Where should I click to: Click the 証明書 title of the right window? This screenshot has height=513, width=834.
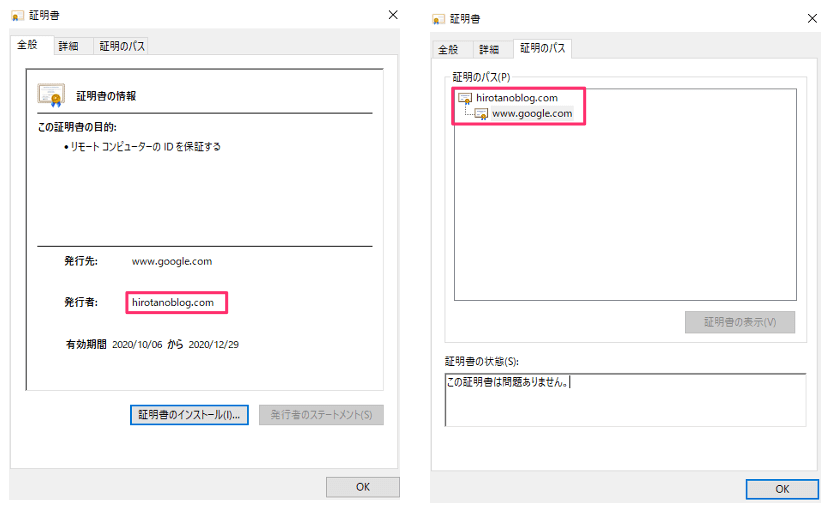coord(465,19)
